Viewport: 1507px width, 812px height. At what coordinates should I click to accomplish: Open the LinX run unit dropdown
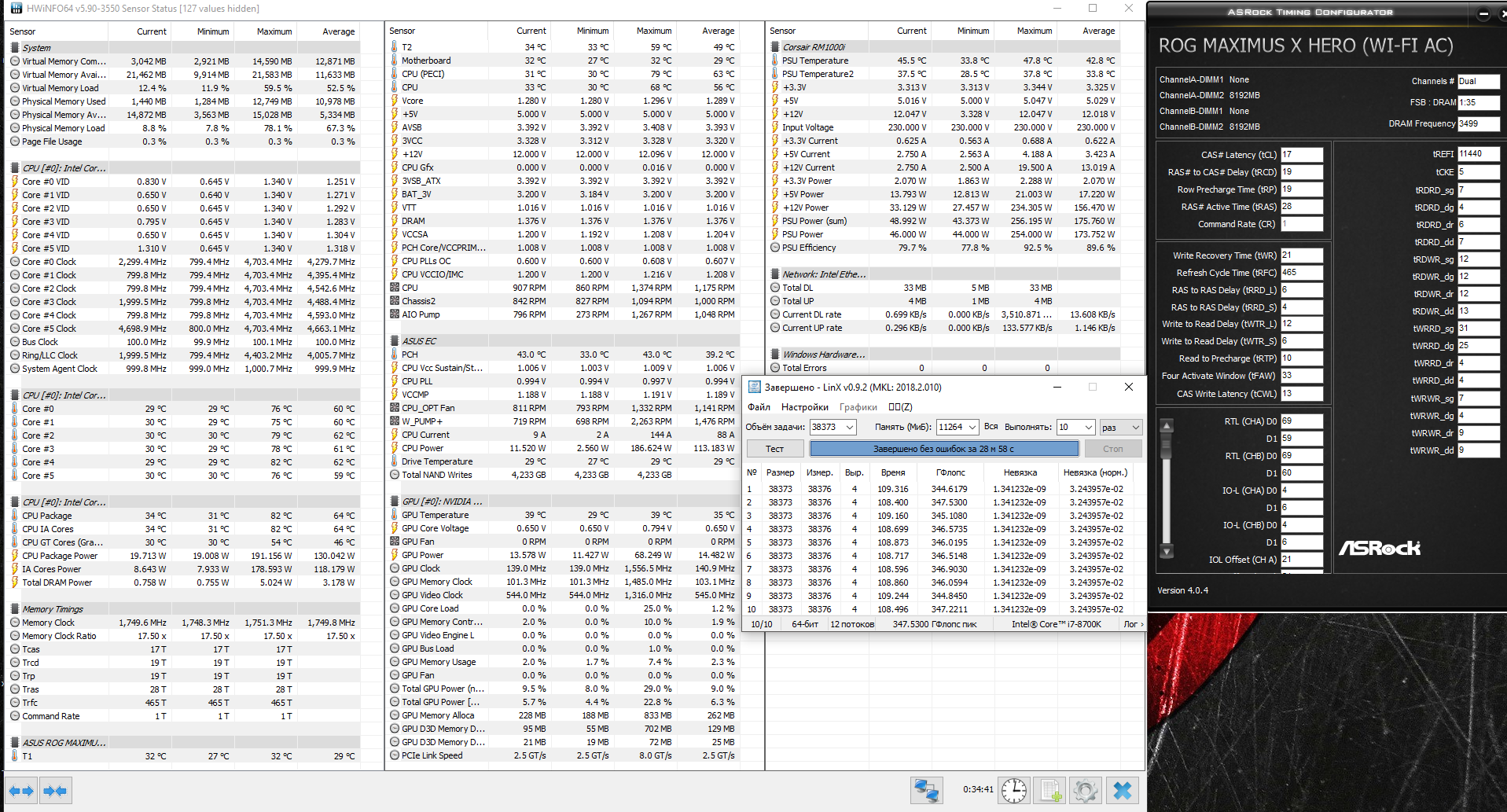coord(1120,427)
